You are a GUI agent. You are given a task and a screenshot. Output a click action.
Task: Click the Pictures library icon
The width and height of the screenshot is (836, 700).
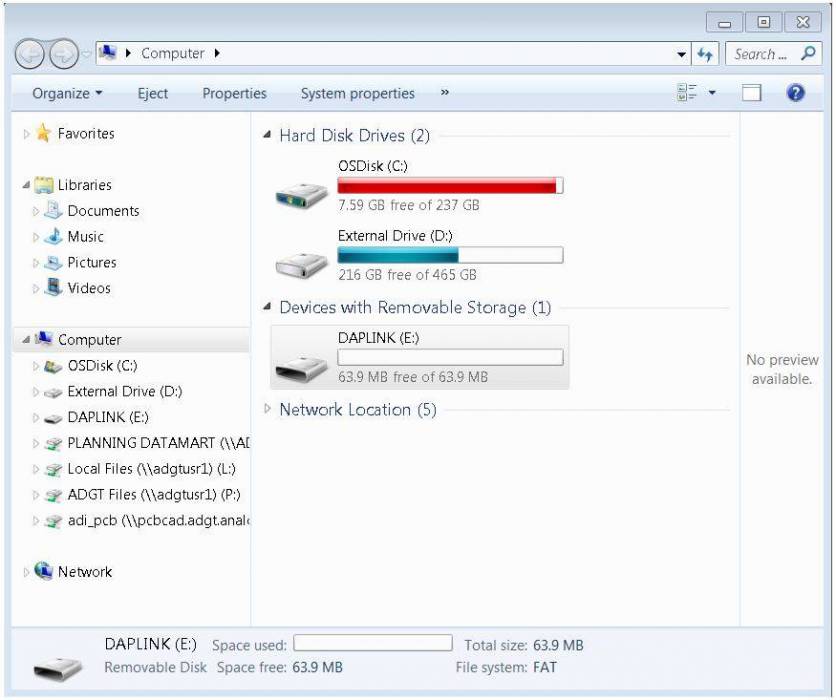(x=53, y=262)
